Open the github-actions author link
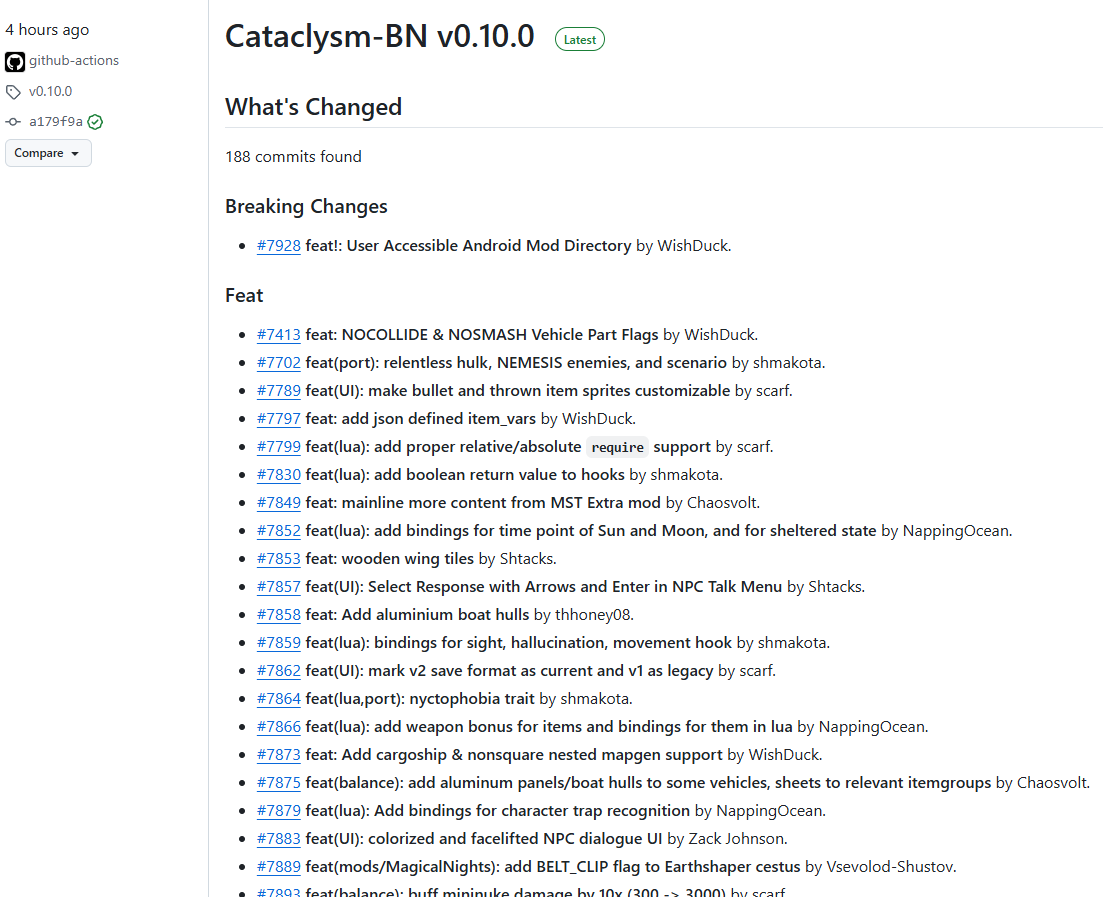 point(74,61)
